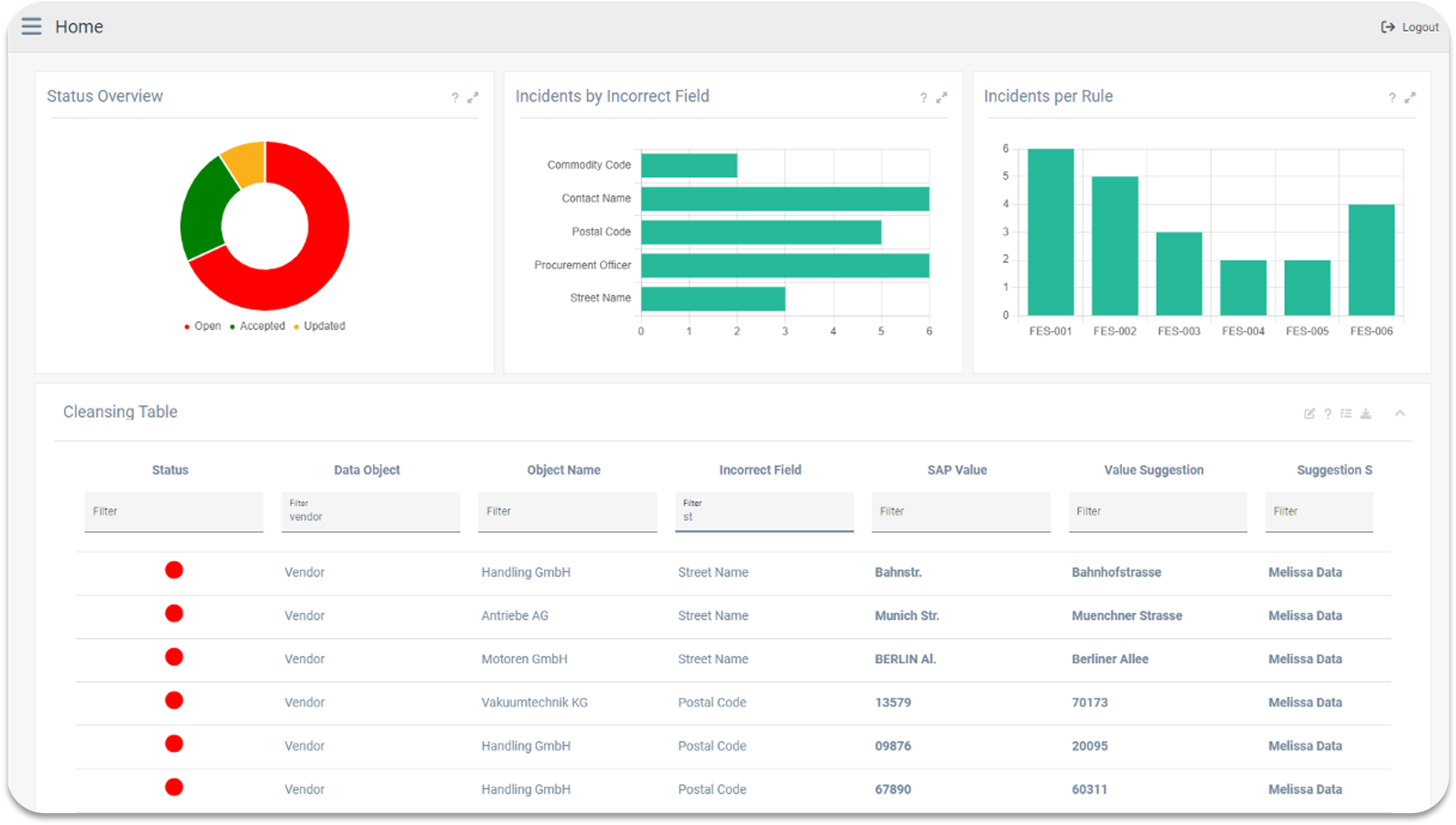The width and height of the screenshot is (1456, 825).
Task: Collapse the Cleansing Table panel
Action: [1400, 413]
